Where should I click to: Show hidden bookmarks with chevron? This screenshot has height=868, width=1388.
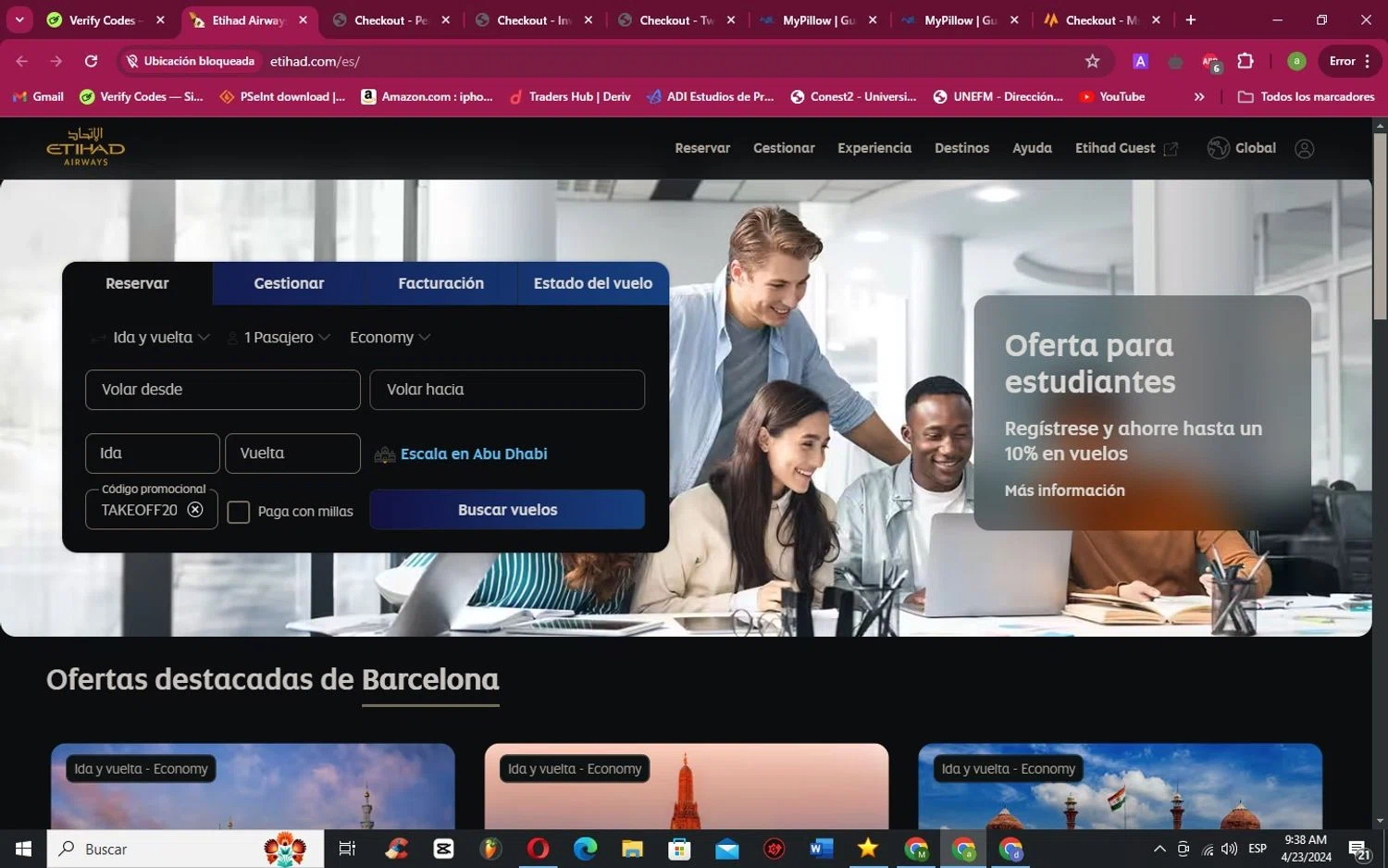click(1199, 96)
